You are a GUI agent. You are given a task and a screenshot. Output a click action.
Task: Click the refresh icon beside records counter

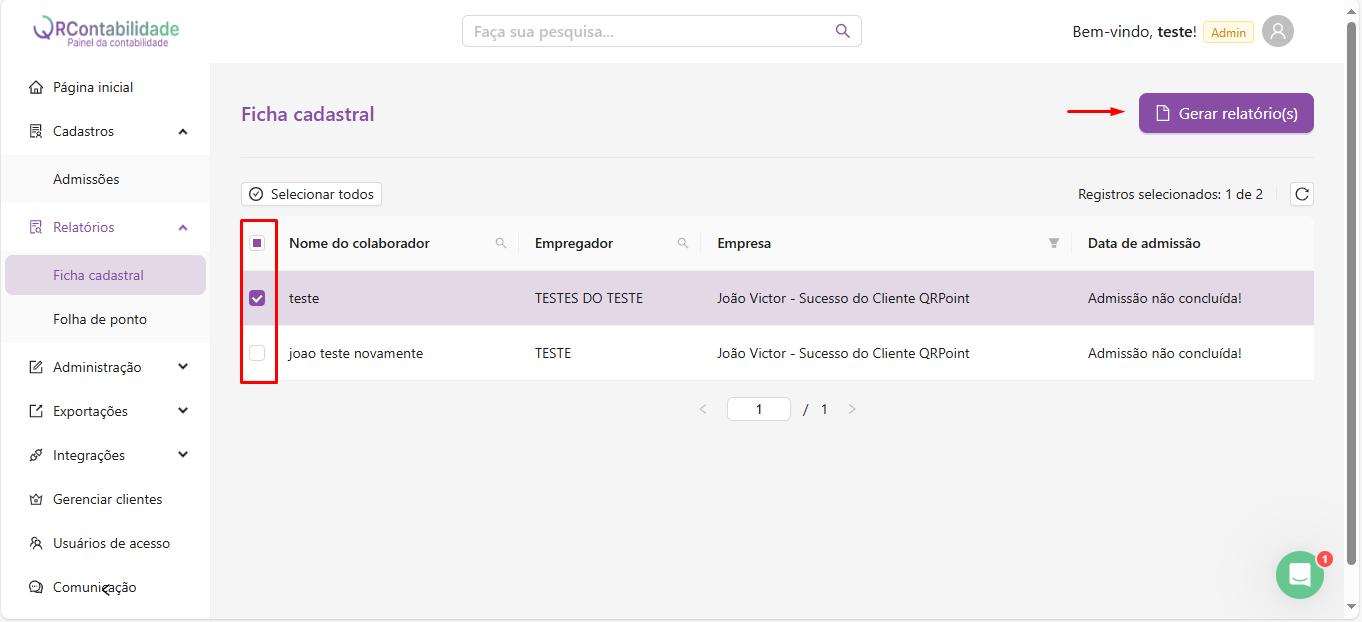coord(1301,194)
